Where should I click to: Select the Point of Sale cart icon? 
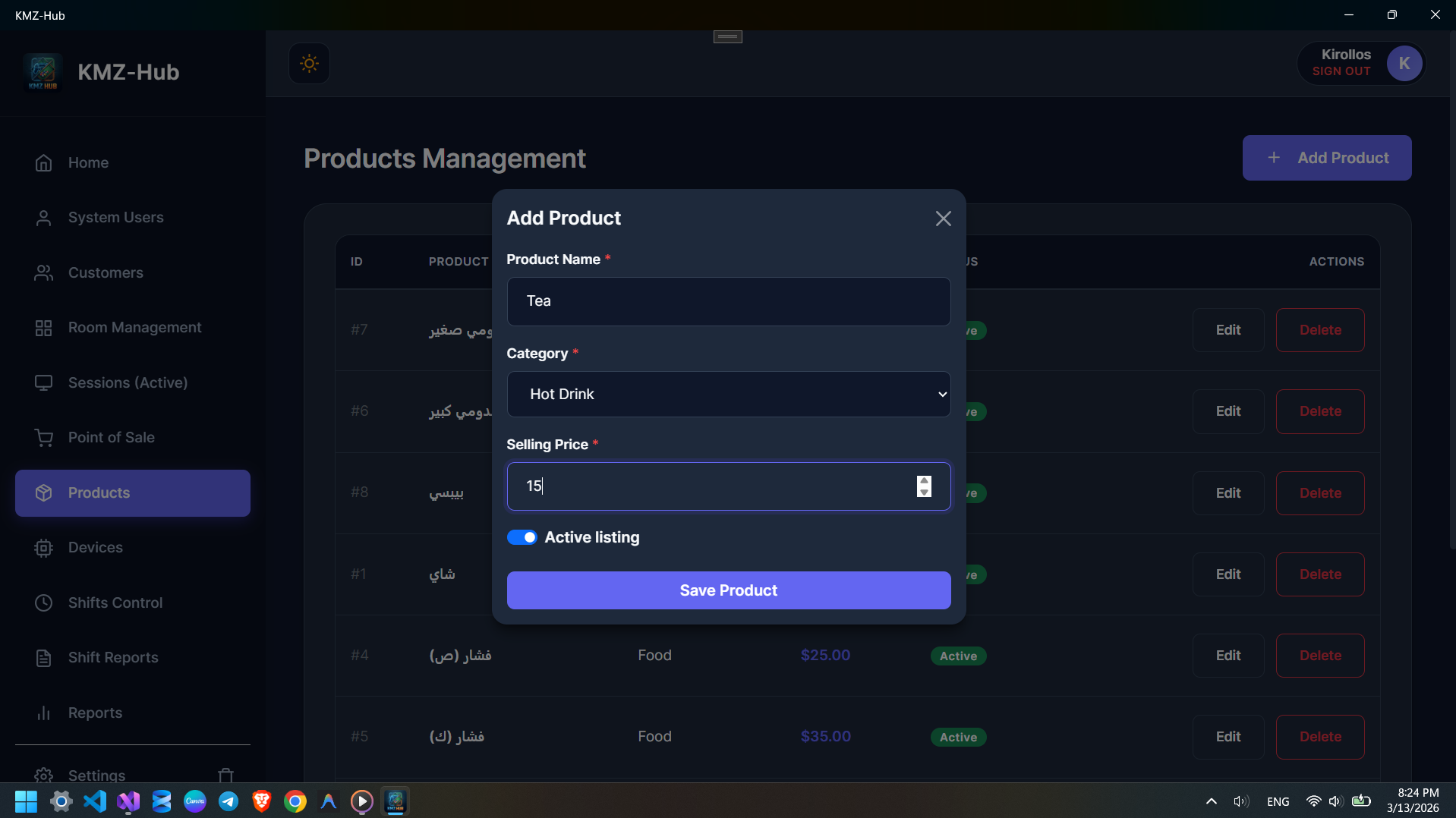point(43,438)
